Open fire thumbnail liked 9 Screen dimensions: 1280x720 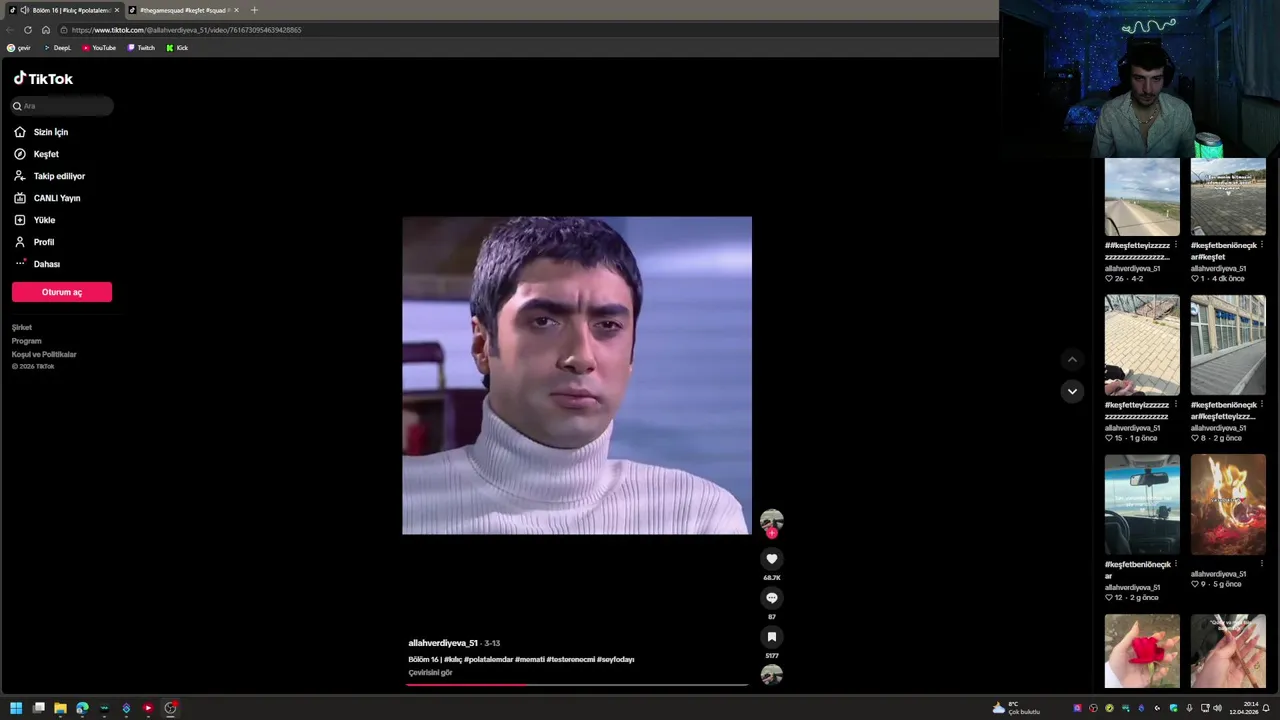[1228, 504]
